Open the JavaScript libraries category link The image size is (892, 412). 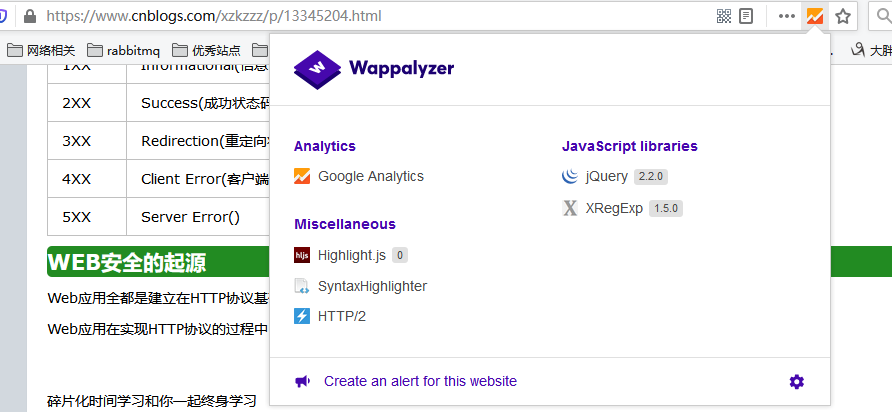click(x=629, y=146)
